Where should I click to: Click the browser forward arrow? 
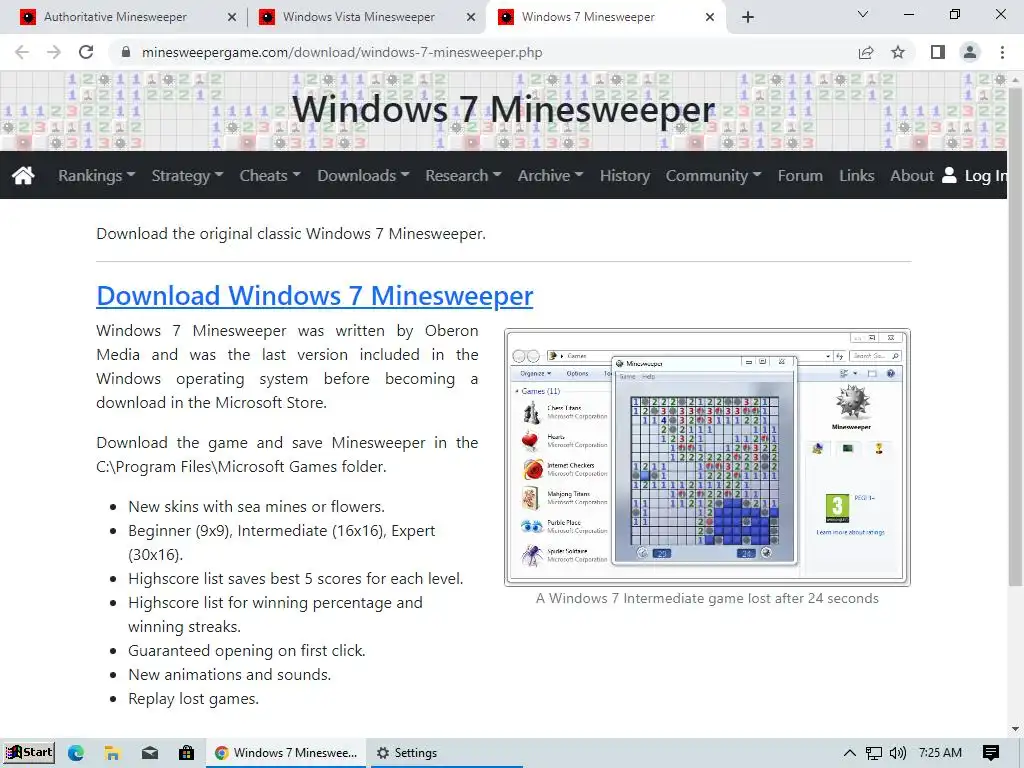tap(54, 52)
